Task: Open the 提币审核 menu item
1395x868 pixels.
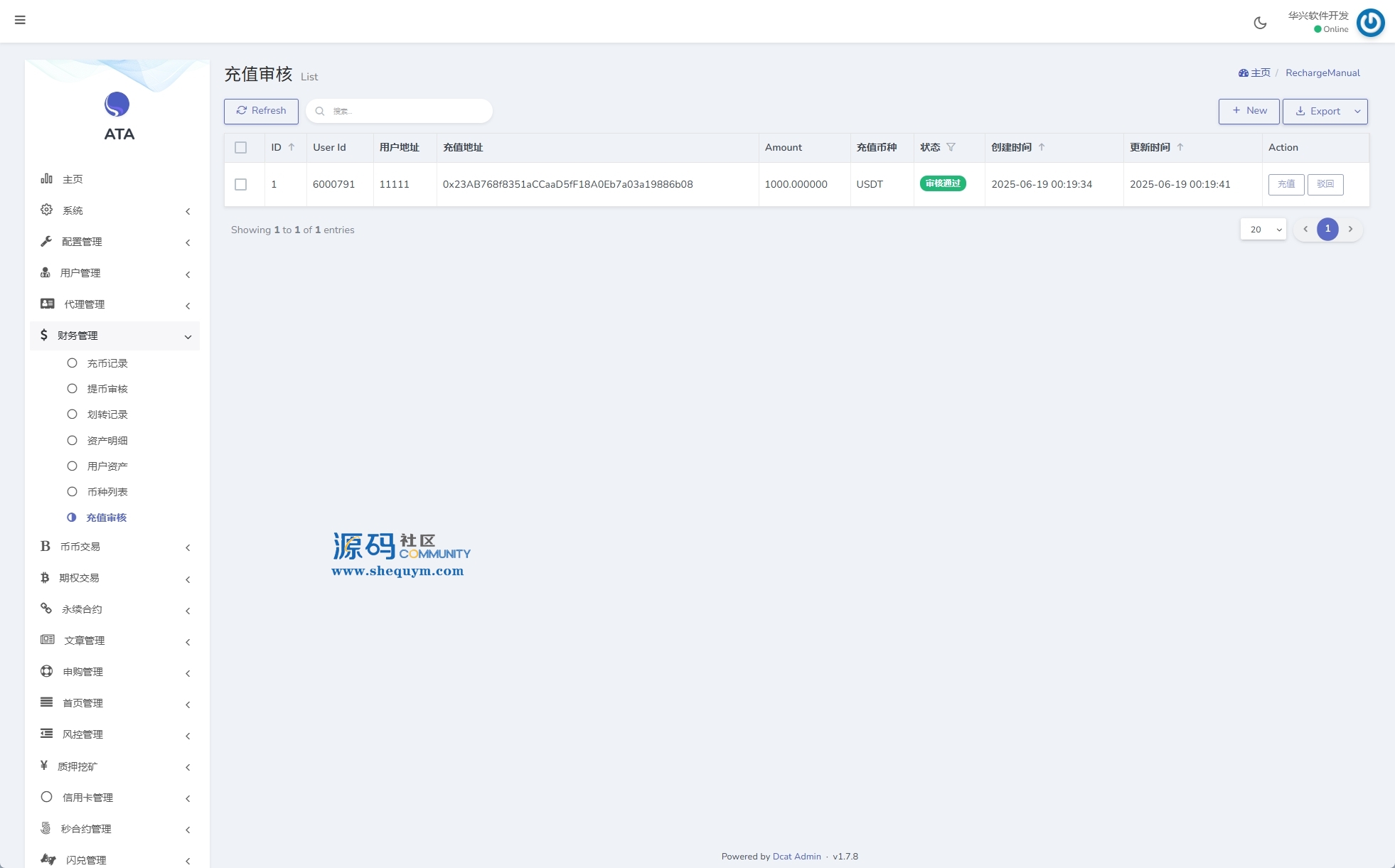Action: (x=107, y=389)
